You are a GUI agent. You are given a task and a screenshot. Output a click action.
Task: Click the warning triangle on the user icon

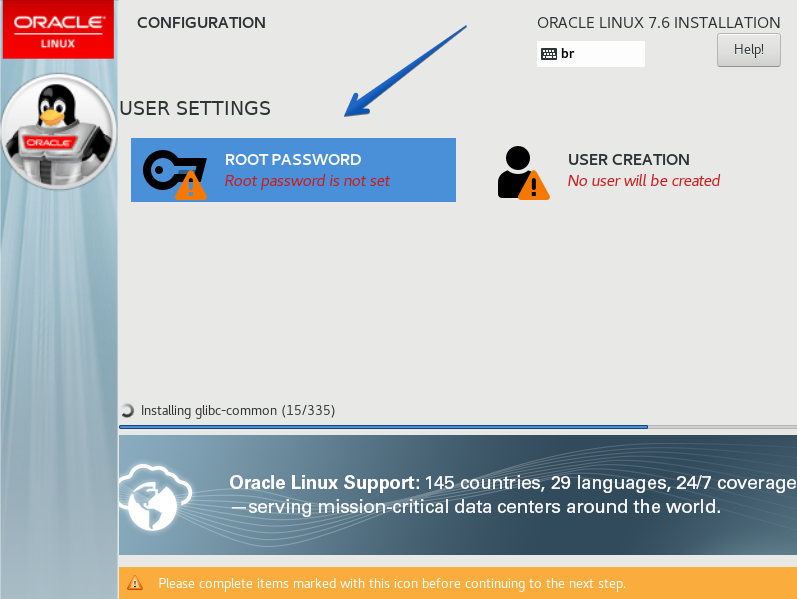tap(534, 185)
